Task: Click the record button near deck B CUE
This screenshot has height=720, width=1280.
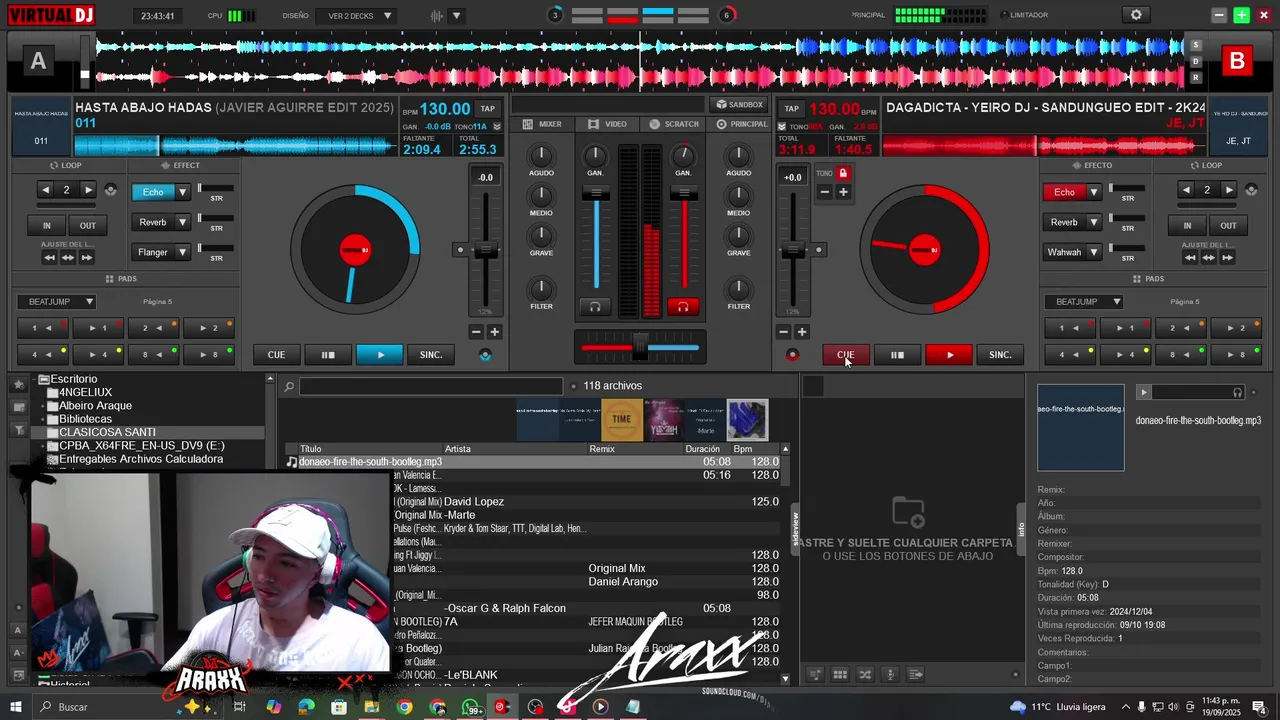Action: 792,355
